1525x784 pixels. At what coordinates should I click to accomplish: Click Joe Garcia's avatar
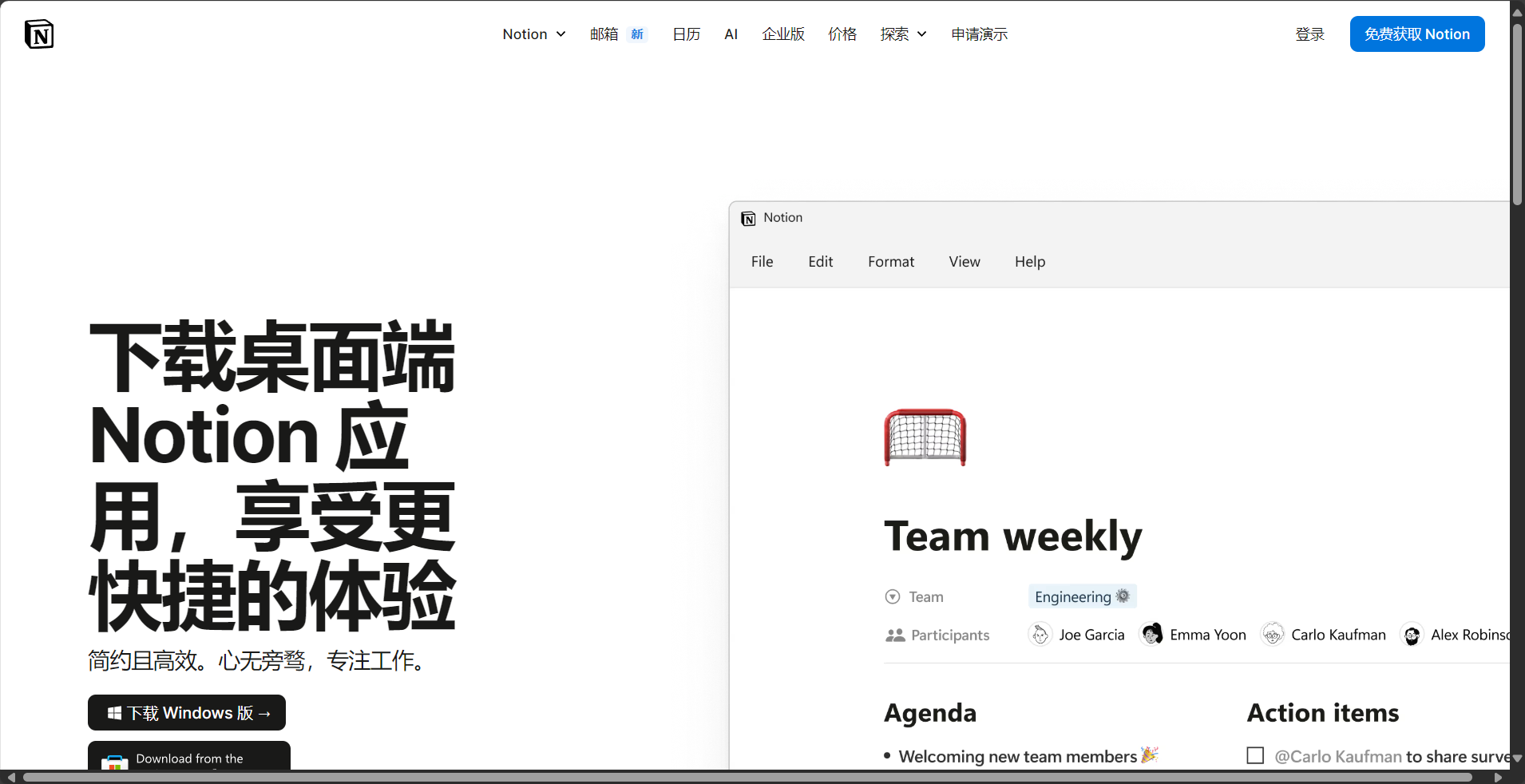pyautogui.click(x=1040, y=635)
